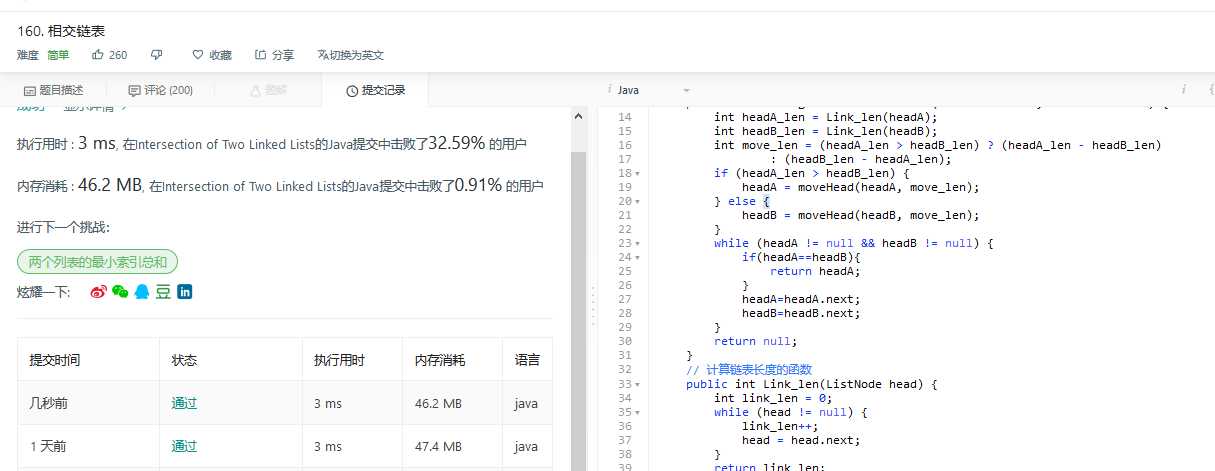The width and height of the screenshot is (1215, 471).
Task: Open the 通过 link for the 1 天前 submission
Action: (x=184, y=446)
